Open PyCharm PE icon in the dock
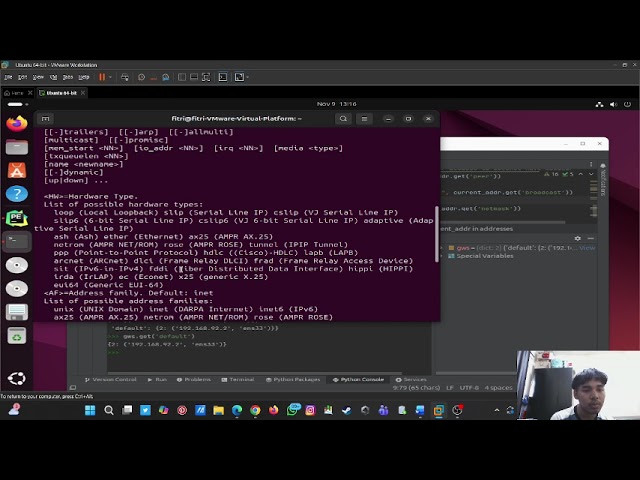 (17, 218)
